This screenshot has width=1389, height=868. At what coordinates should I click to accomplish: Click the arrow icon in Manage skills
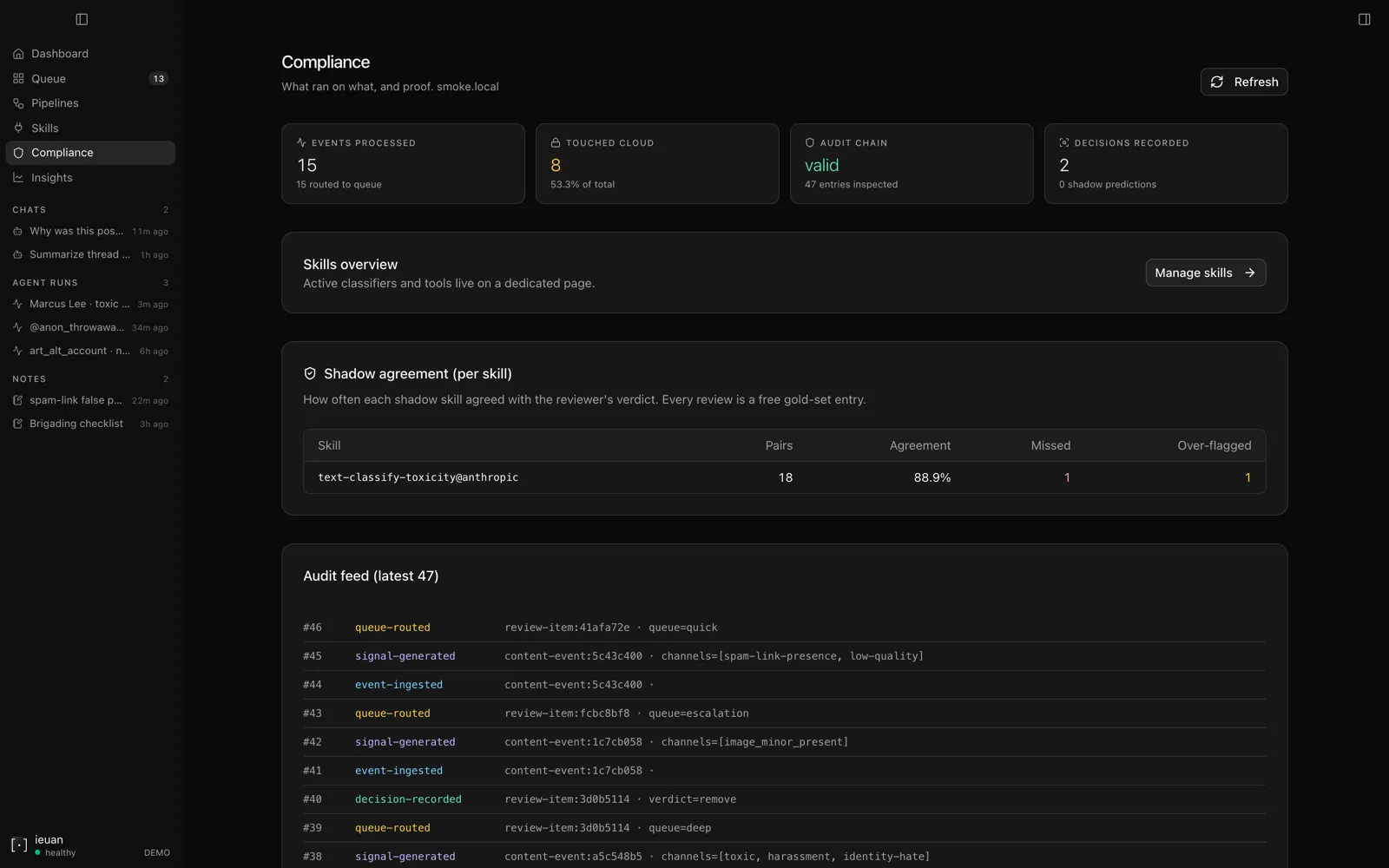(1250, 273)
